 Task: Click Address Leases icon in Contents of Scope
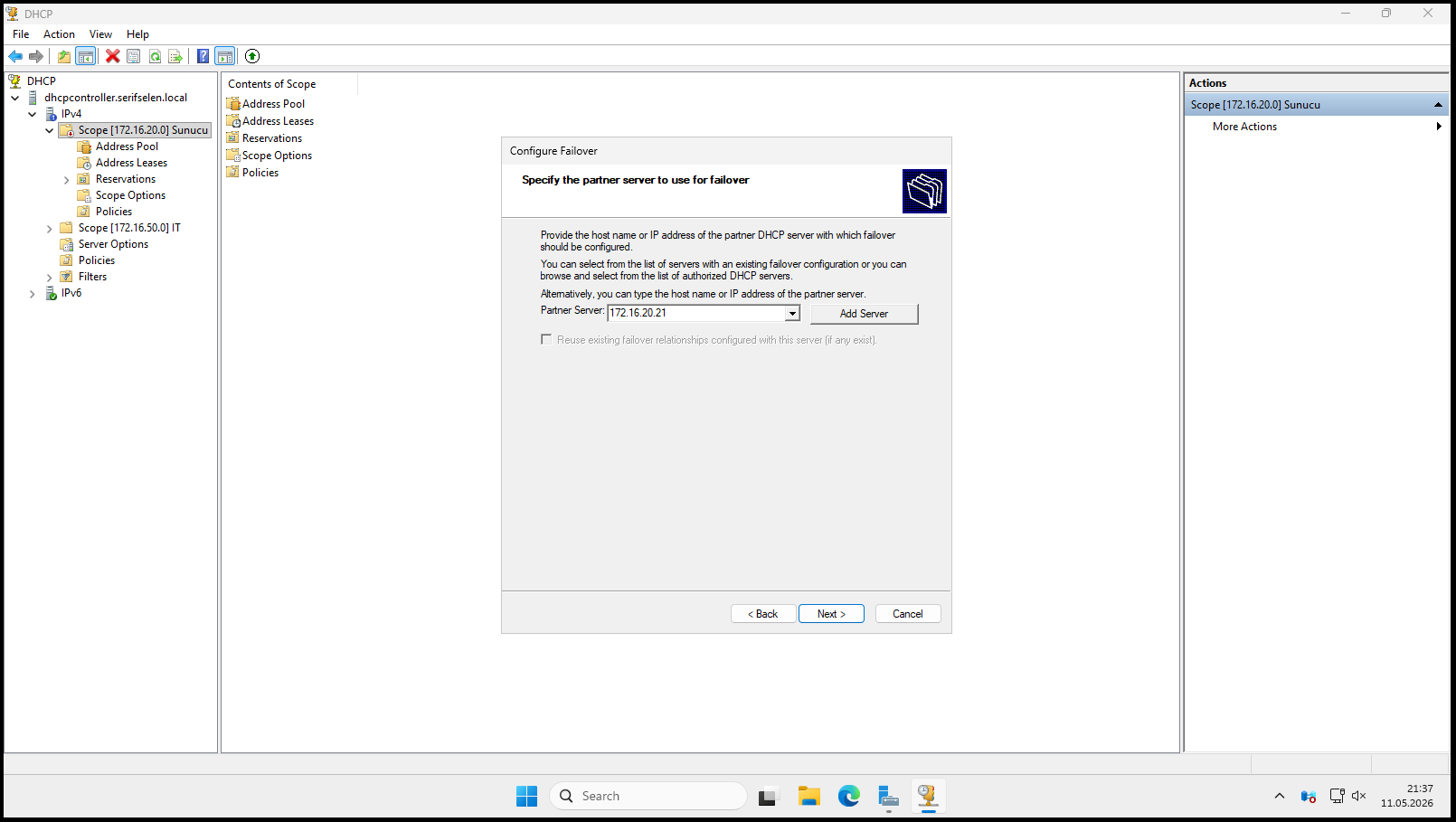click(x=233, y=121)
